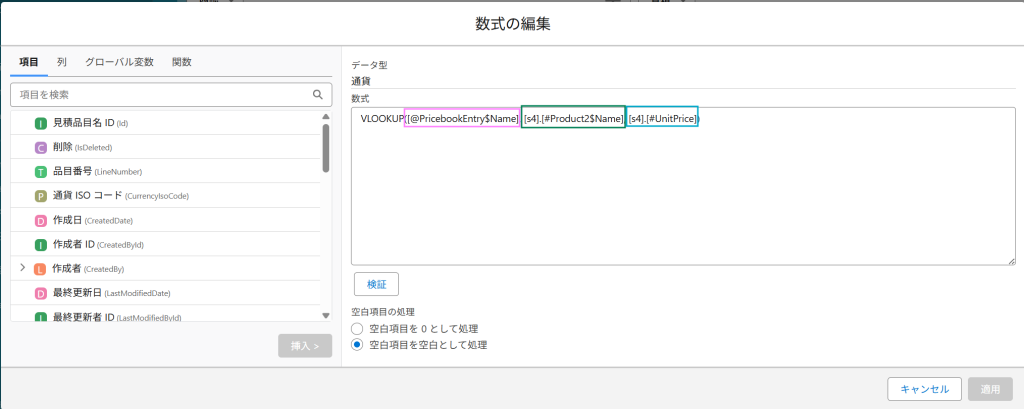
Task: Expand the 作成者 (CreatedBy) field
Action: coord(23,268)
